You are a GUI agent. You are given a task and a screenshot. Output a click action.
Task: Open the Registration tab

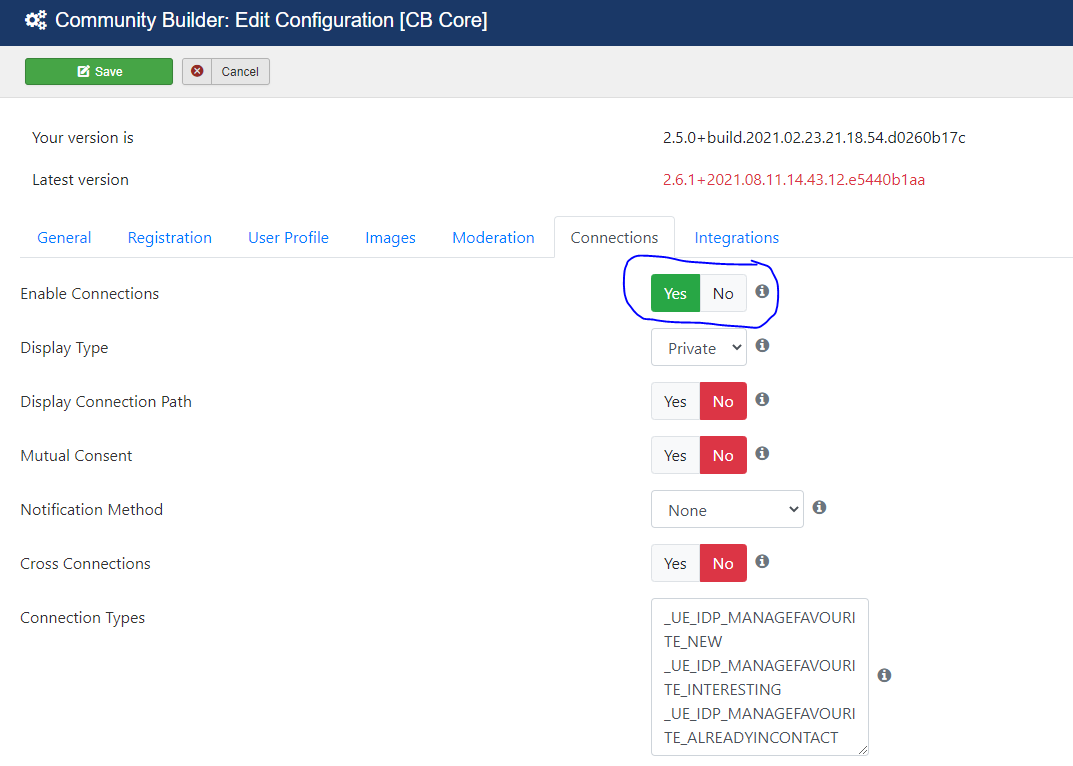click(x=170, y=238)
